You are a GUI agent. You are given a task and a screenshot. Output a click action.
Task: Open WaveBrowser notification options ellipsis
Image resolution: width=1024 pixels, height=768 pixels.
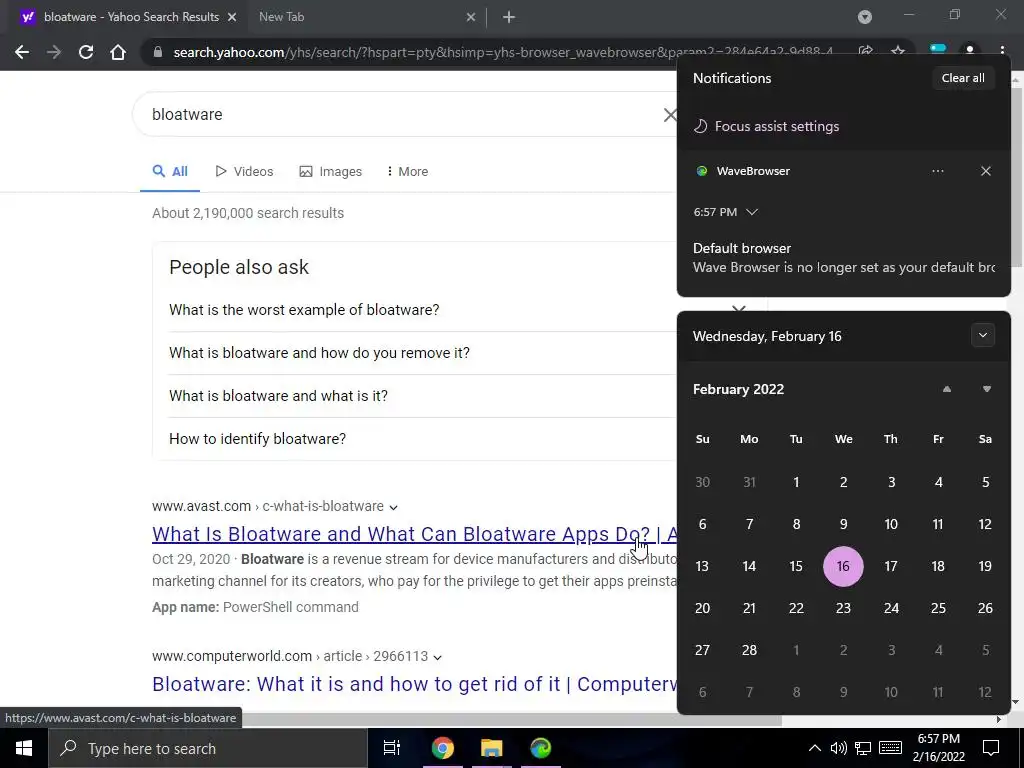tap(938, 171)
